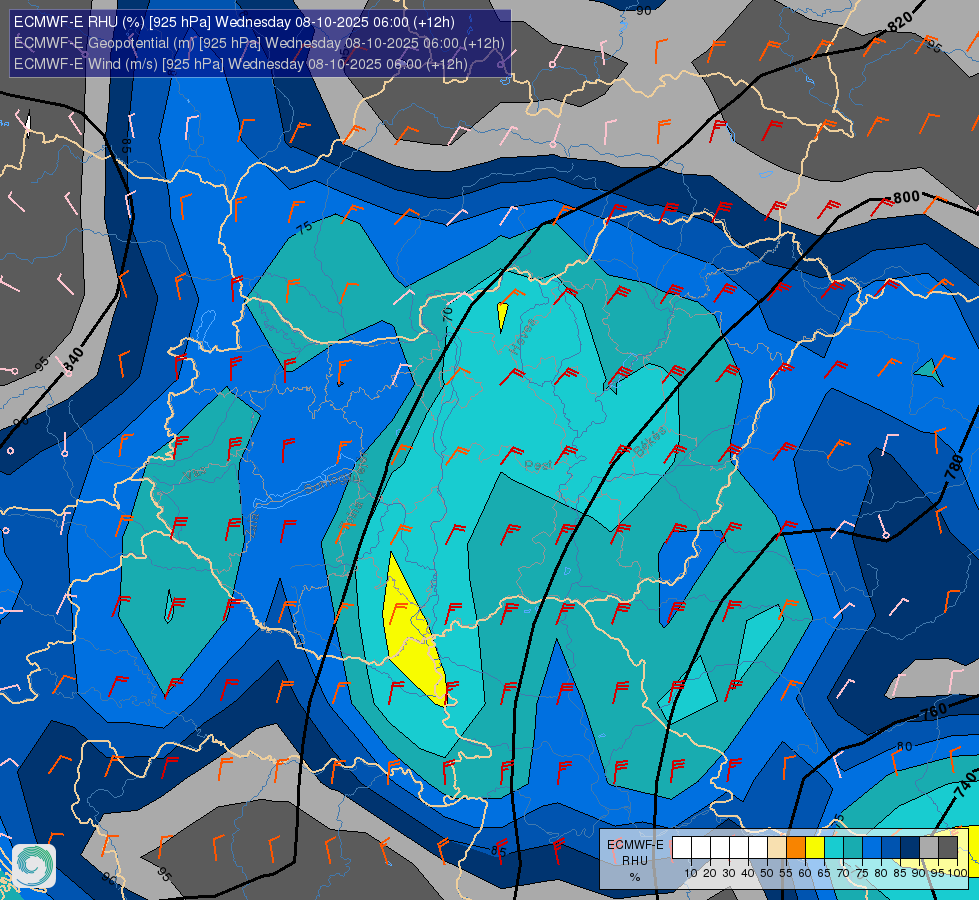This screenshot has width=979, height=900.
Task: Click the yellow 60-65% legend swatch
Action: pos(815,848)
